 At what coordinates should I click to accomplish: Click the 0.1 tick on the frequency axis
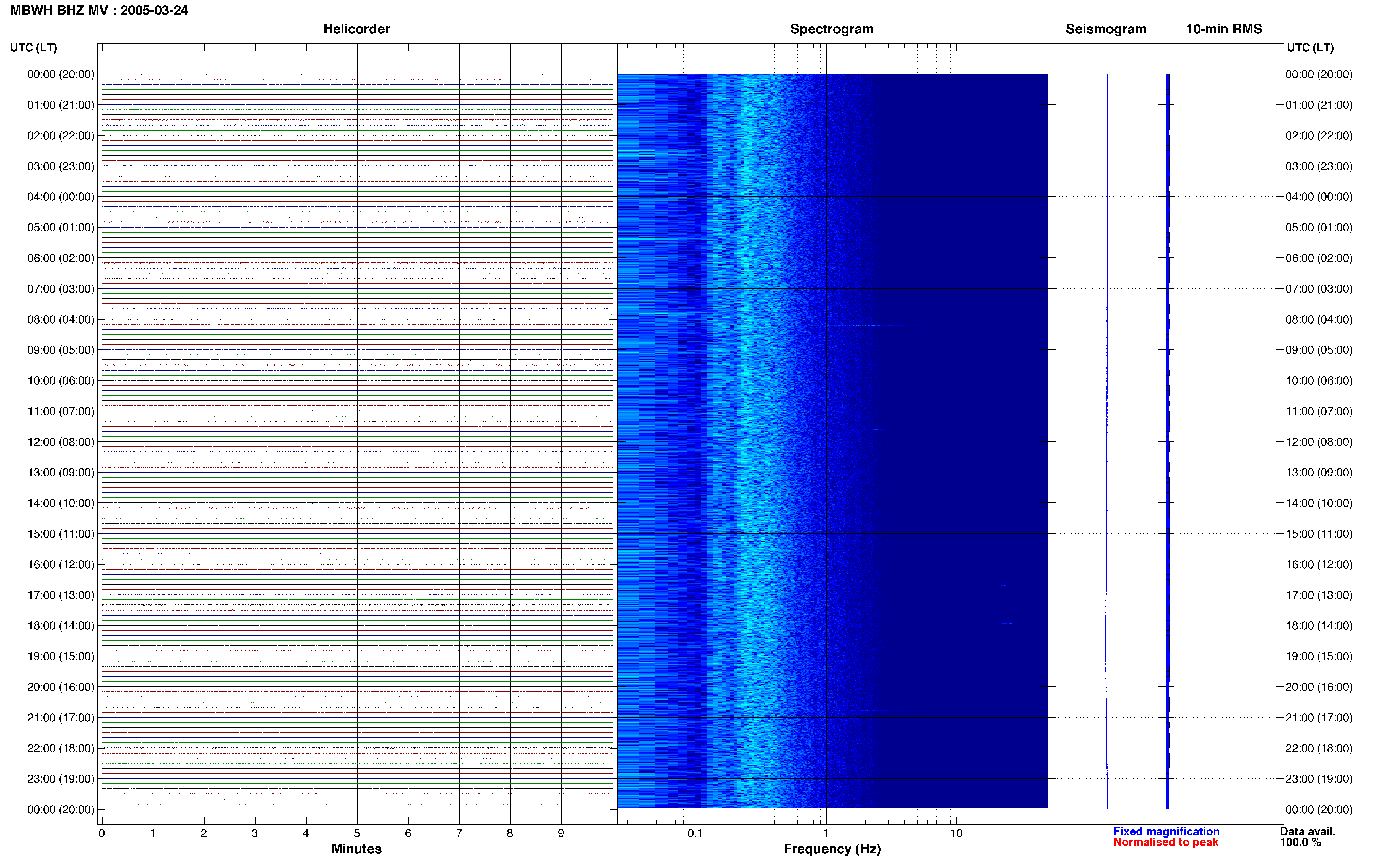695,833
